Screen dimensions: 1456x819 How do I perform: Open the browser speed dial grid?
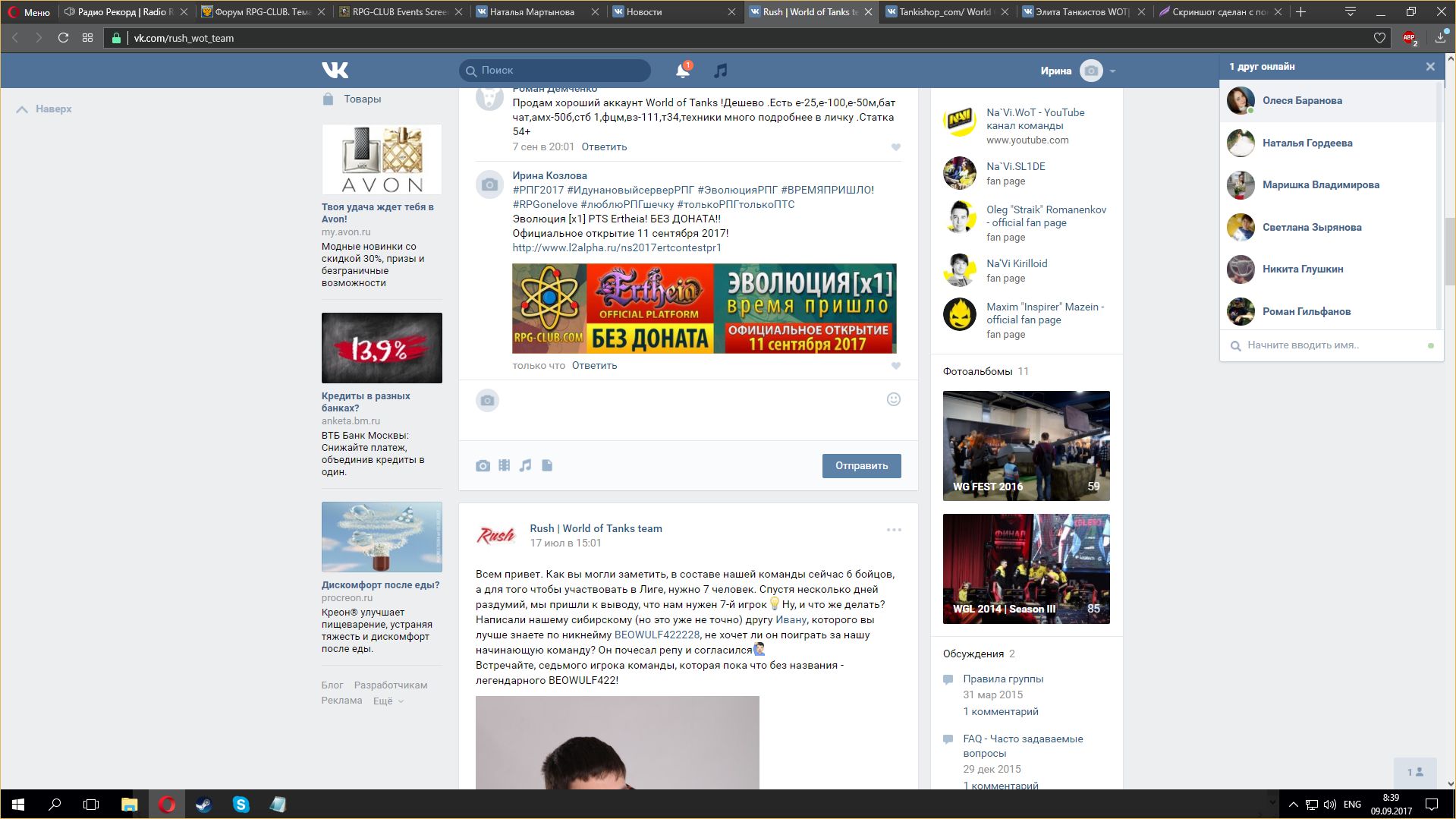[88, 38]
